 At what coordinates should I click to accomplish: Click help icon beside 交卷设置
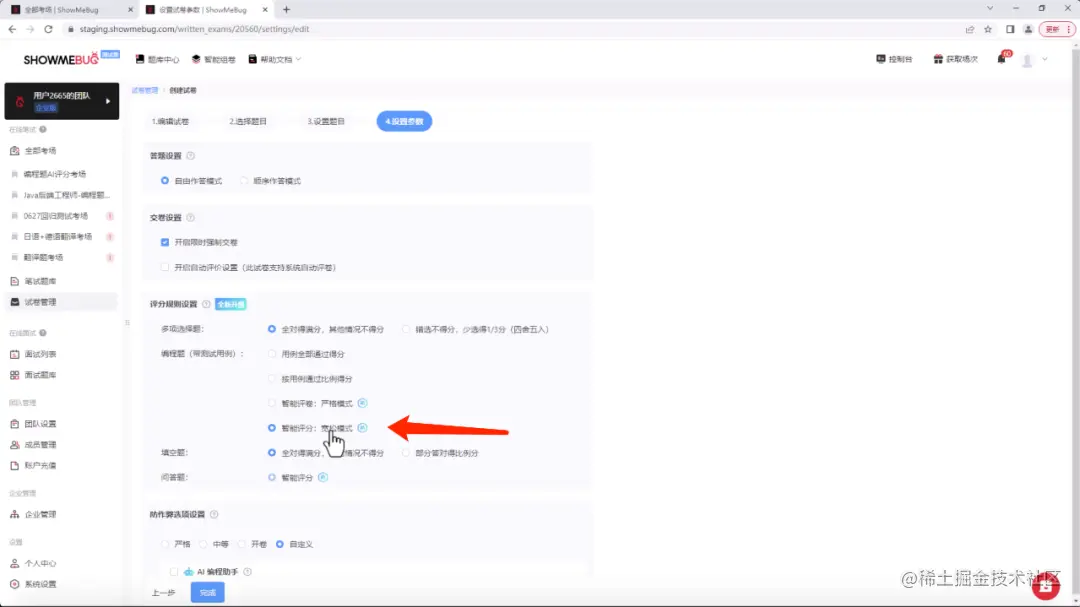[x=191, y=218]
